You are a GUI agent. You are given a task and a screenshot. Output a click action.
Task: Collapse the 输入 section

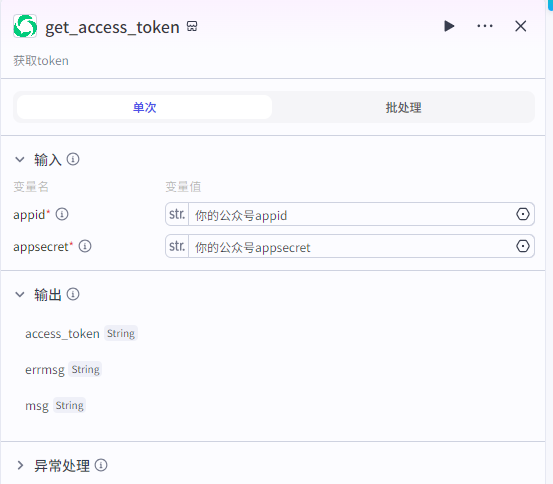tap(20, 159)
